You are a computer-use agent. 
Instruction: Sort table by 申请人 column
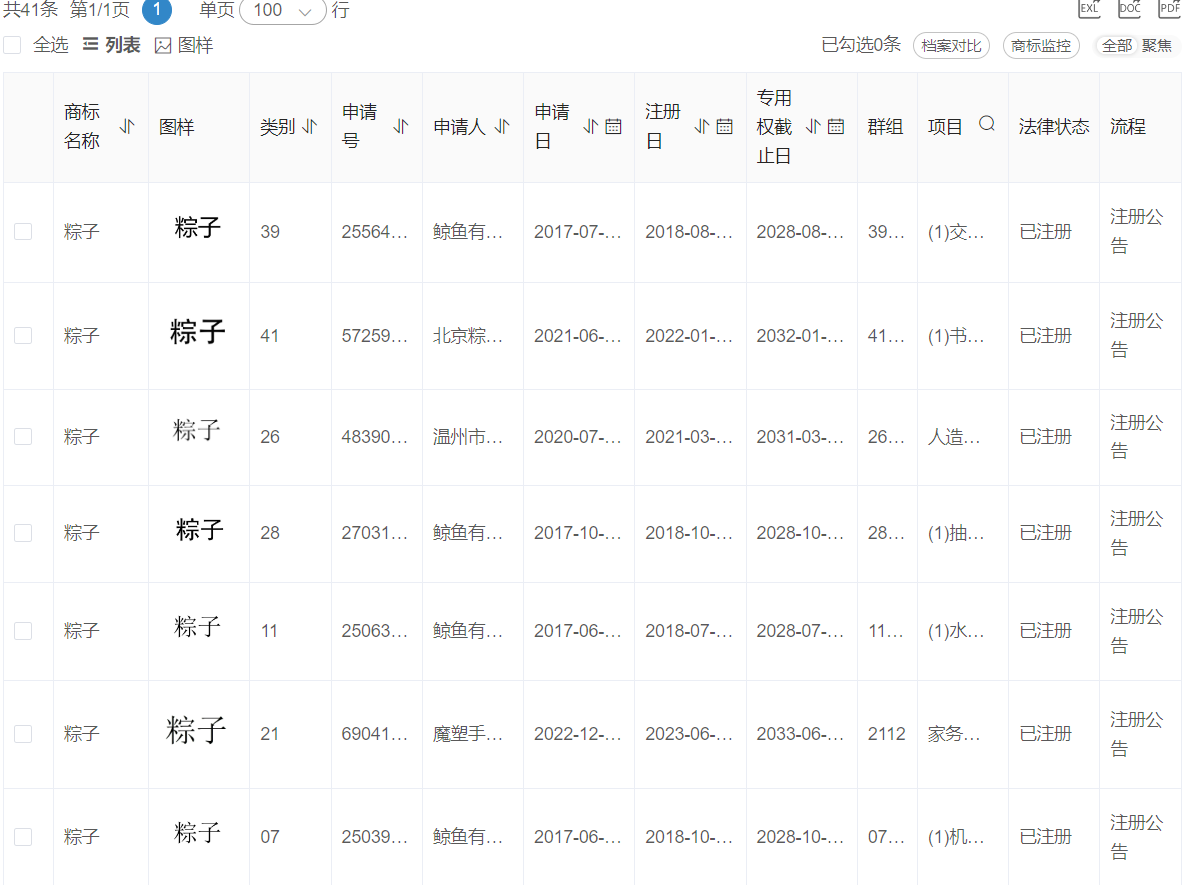click(x=502, y=126)
